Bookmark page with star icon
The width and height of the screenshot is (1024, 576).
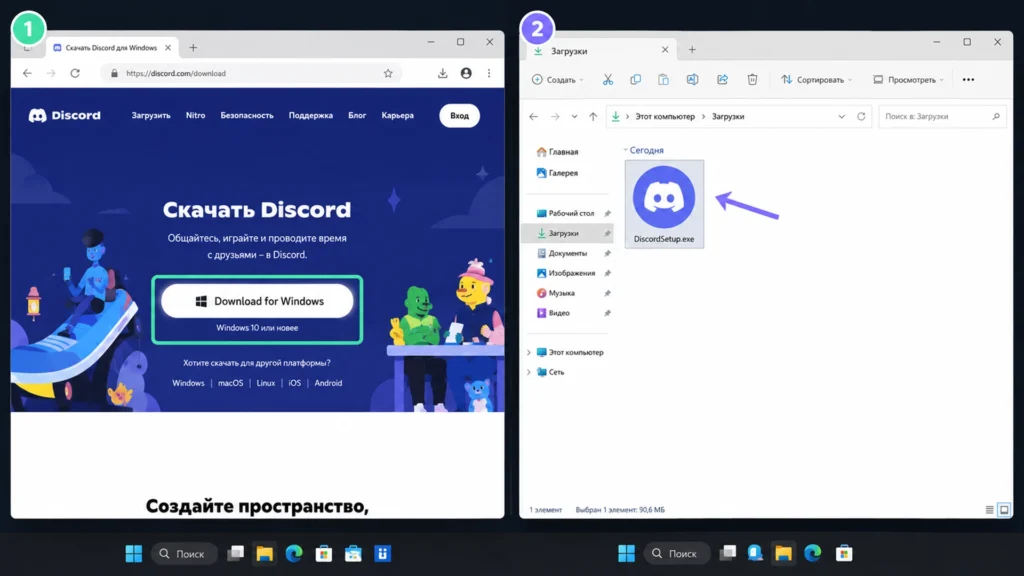[388, 73]
